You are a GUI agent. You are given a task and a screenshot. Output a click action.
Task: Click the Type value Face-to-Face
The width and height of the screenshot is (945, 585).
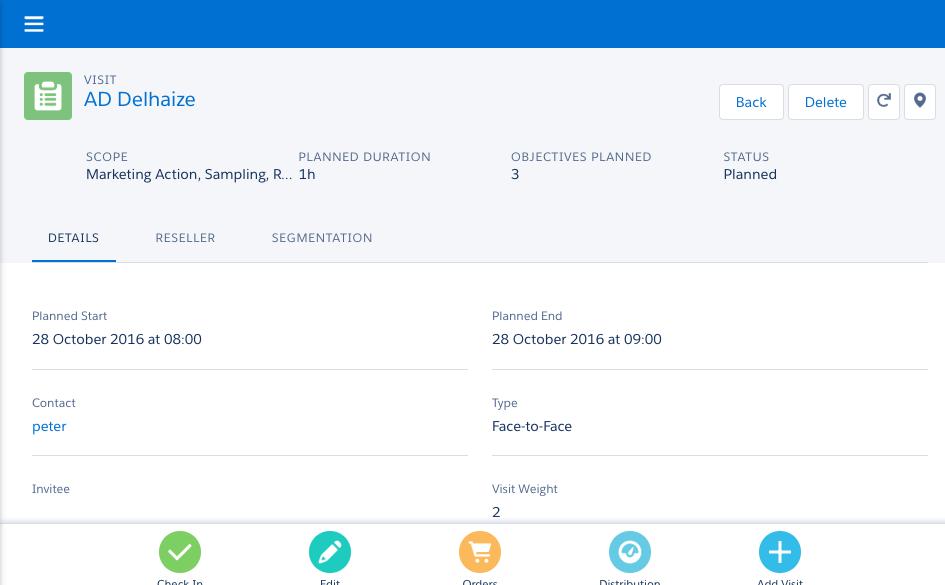click(532, 427)
